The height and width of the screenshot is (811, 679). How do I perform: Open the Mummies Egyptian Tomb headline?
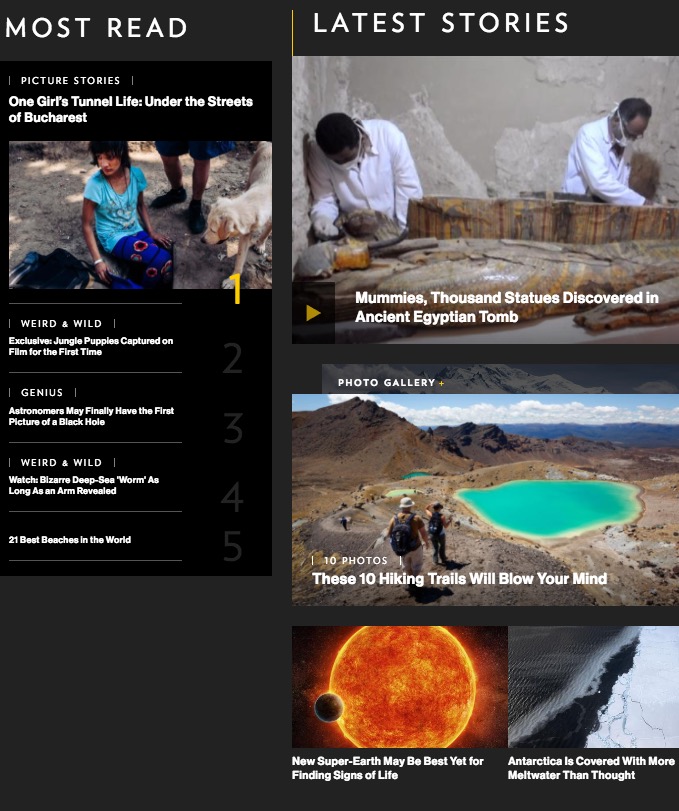(507, 307)
